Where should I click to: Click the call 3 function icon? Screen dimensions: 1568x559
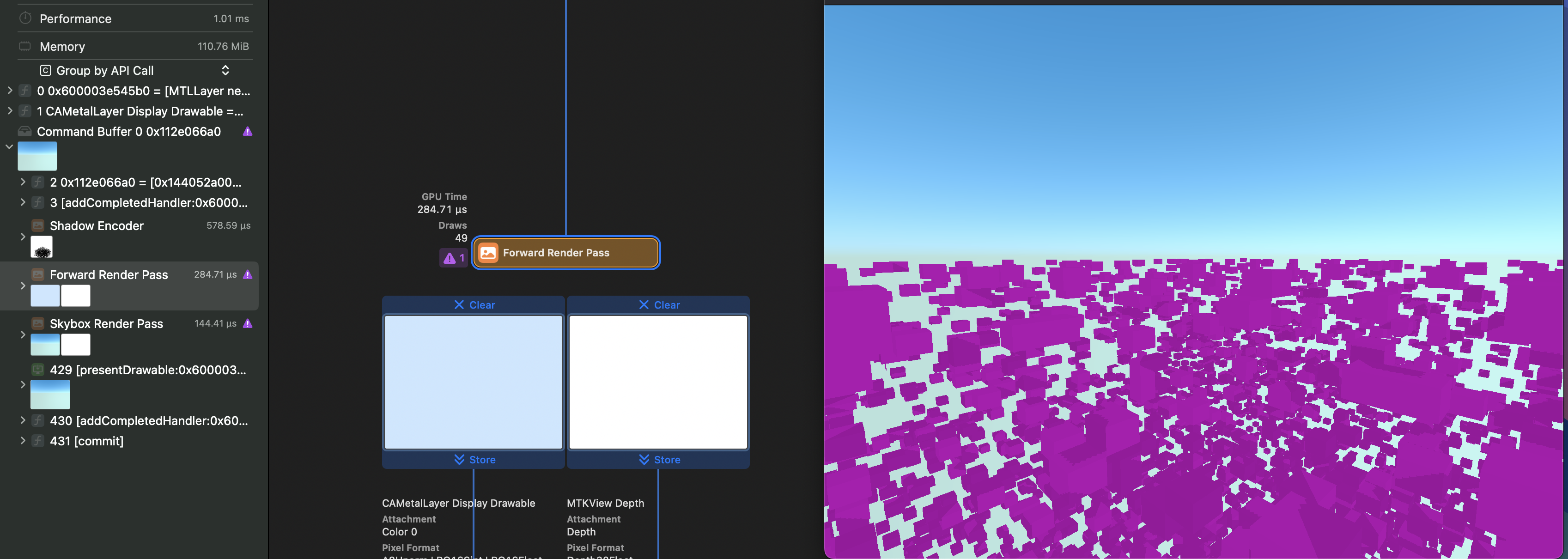pos(38,202)
